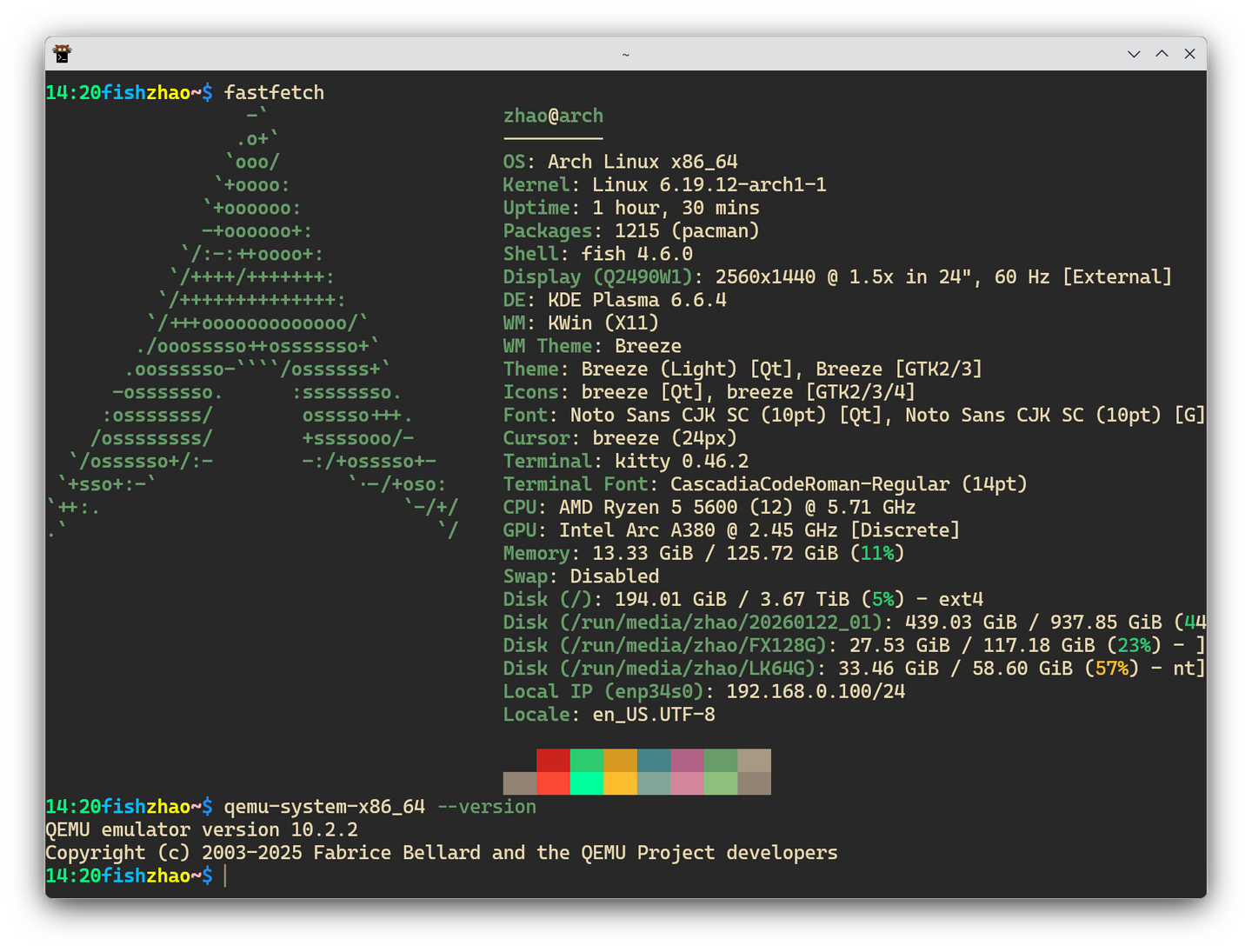1252x952 pixels.
Task: Click the kitty terminal icon in title bar
Action: pyautogui.click(x=62, y=54)
